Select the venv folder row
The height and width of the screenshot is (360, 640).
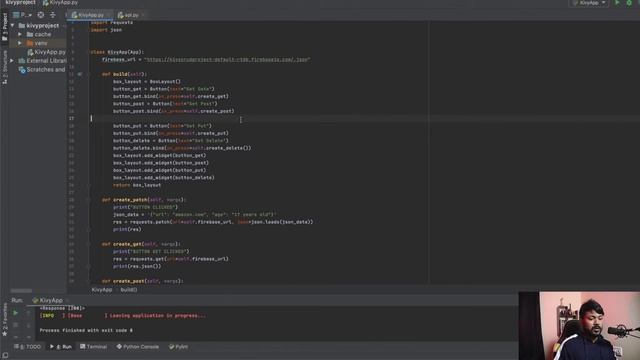click(x=37, y=43)
